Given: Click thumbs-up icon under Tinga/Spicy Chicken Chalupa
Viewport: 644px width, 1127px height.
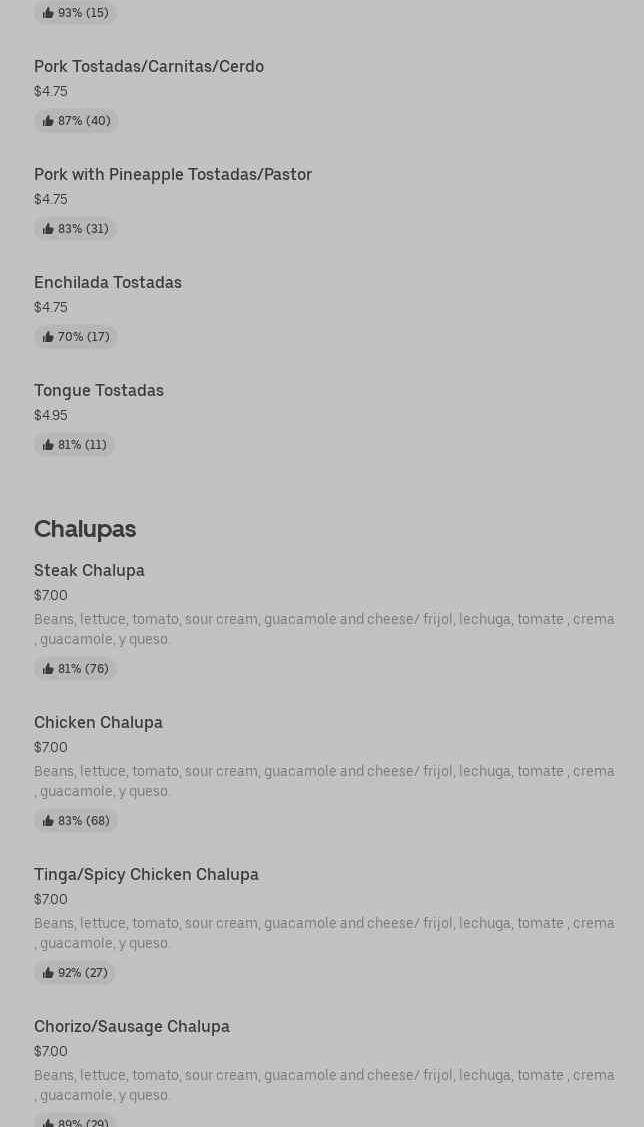Looking at the screenshot, I should pos(48,973).
